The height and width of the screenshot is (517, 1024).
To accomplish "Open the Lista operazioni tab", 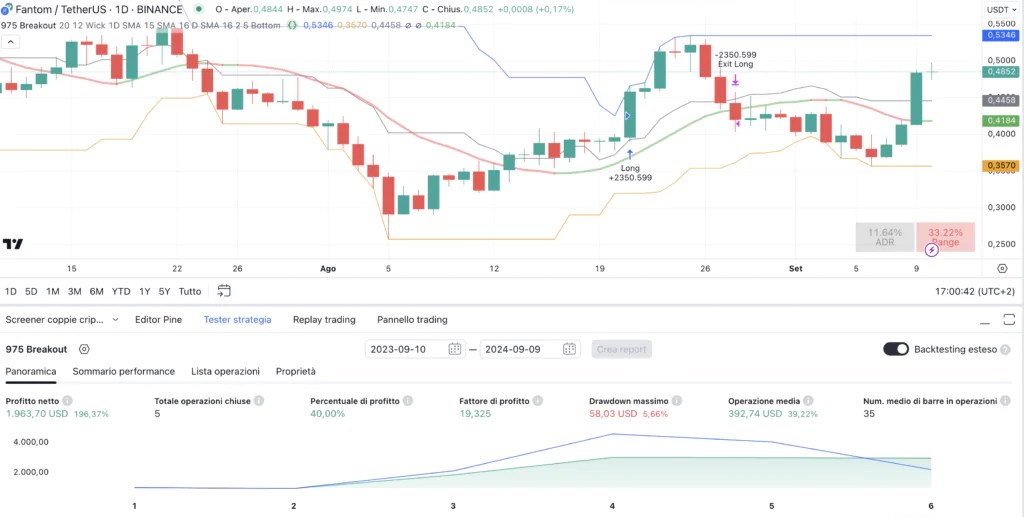I will (225, 371).
